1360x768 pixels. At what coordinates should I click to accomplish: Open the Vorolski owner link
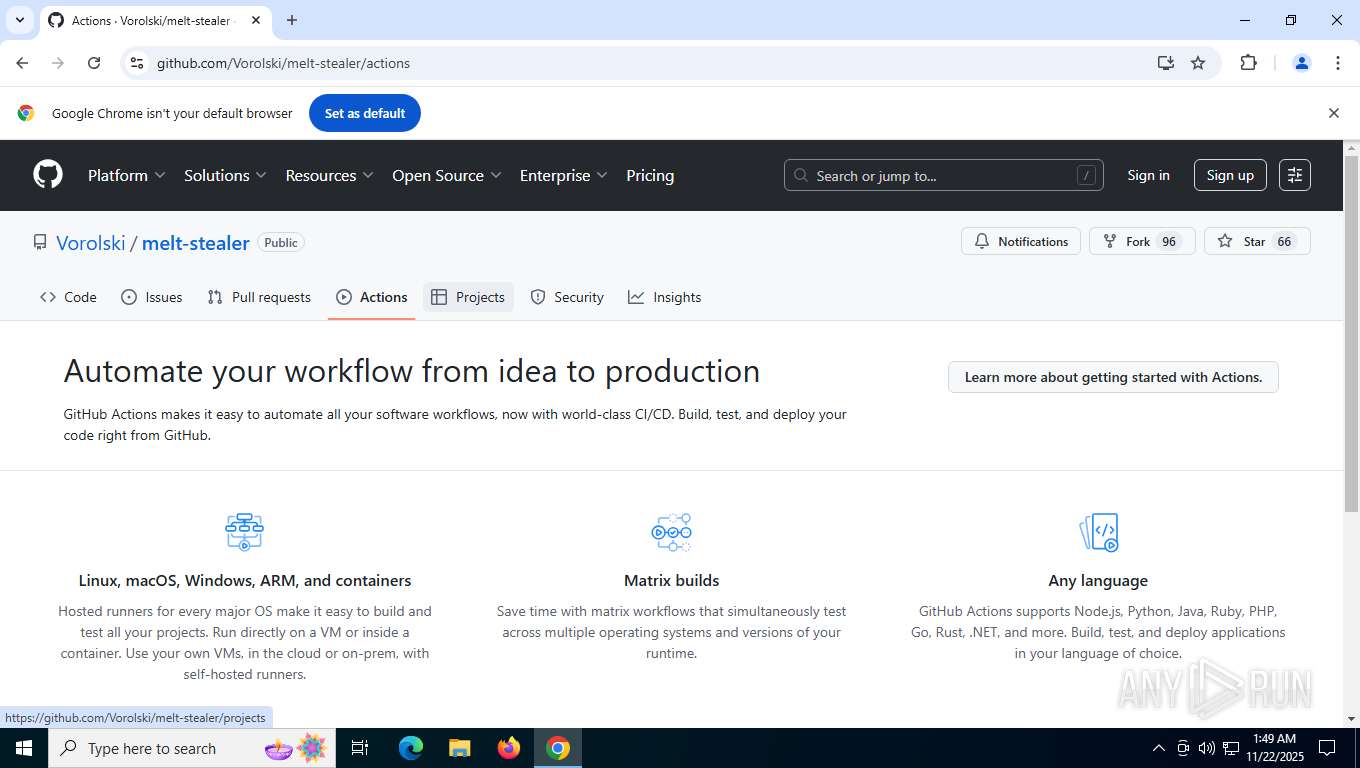pos(91,243)
